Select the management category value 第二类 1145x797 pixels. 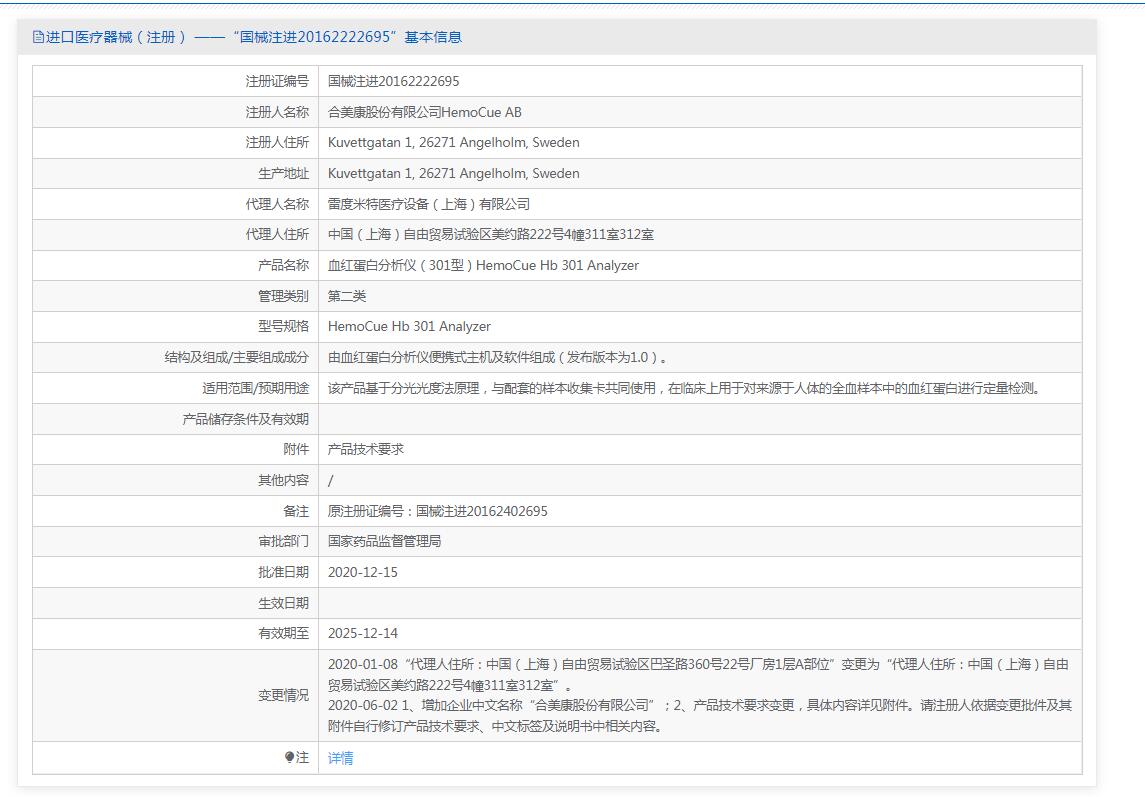347,296
